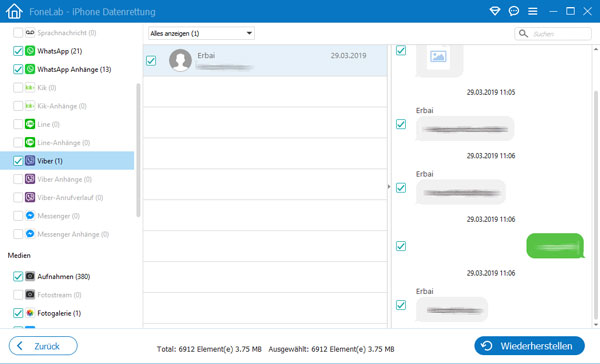Collapse preview panel with the splitter arrow
This screenshot has width=600, height=364.
pos(389,187)
